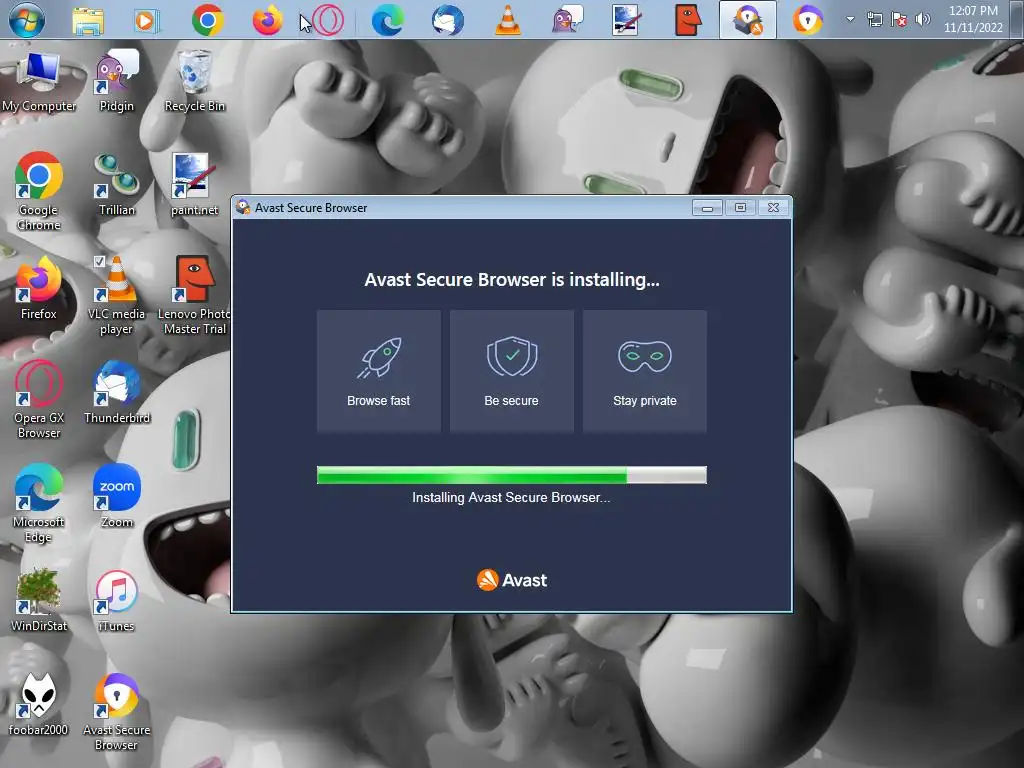
Task: Select the active Avast installer taskbar button
Action: click(748, 20)
